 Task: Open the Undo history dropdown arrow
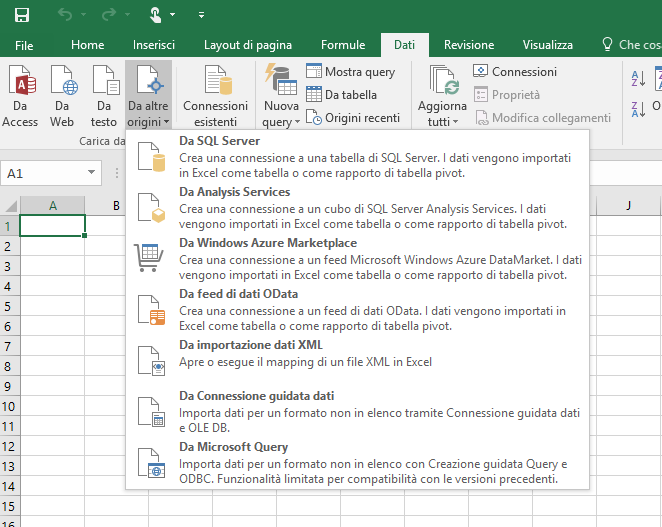[x=84, y=15]
